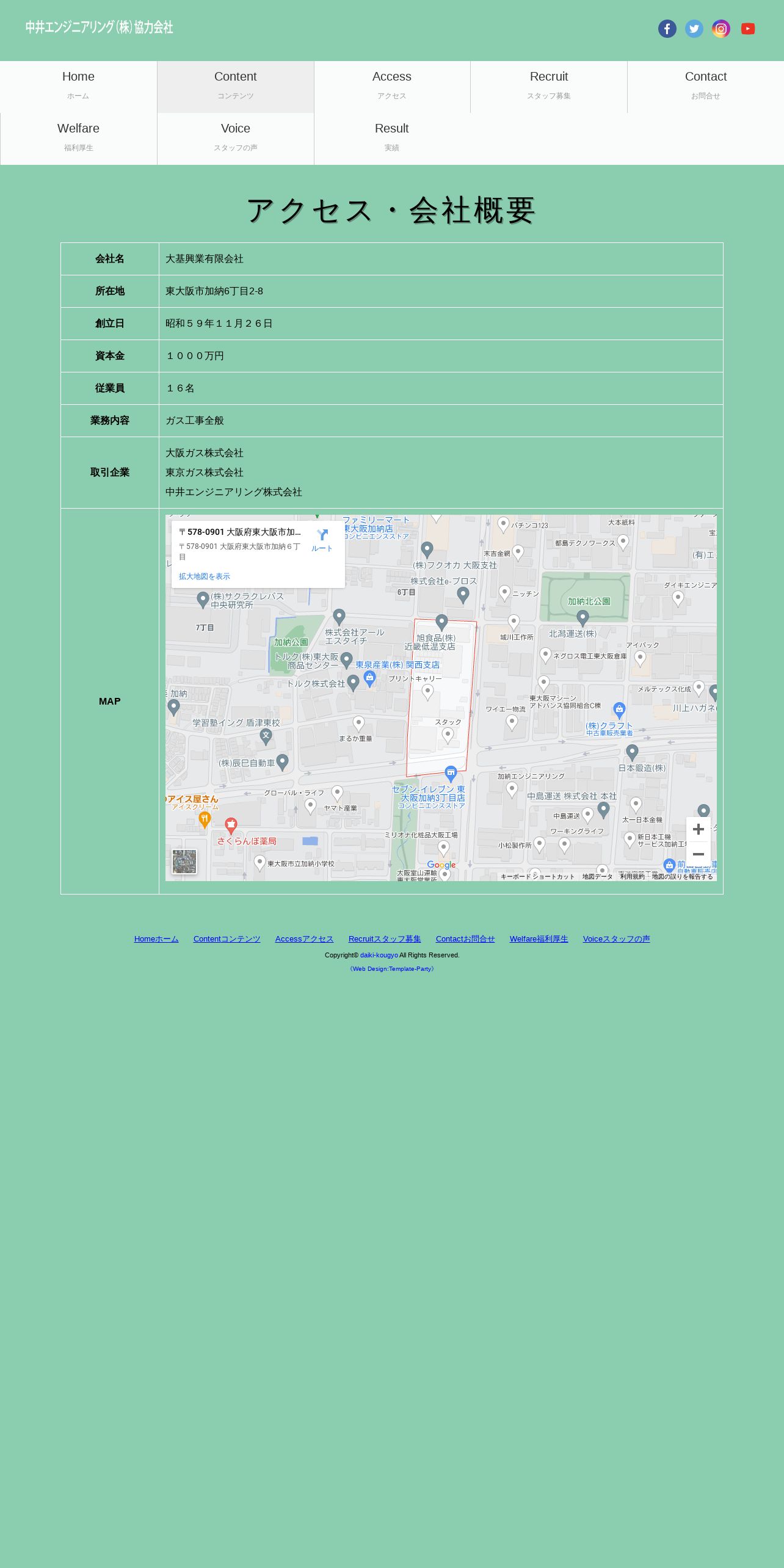Click the 学習塾イング school marker
The width and height of the screenshot is (784, 1568).
266,737
